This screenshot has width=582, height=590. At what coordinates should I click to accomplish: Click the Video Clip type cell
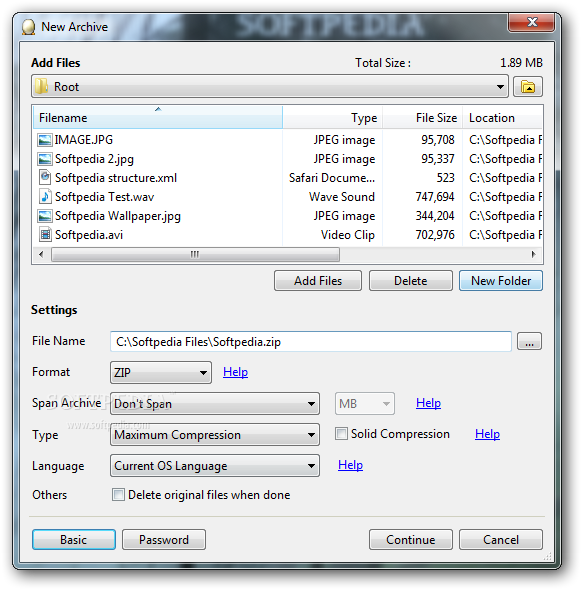[x=348, y=235]
